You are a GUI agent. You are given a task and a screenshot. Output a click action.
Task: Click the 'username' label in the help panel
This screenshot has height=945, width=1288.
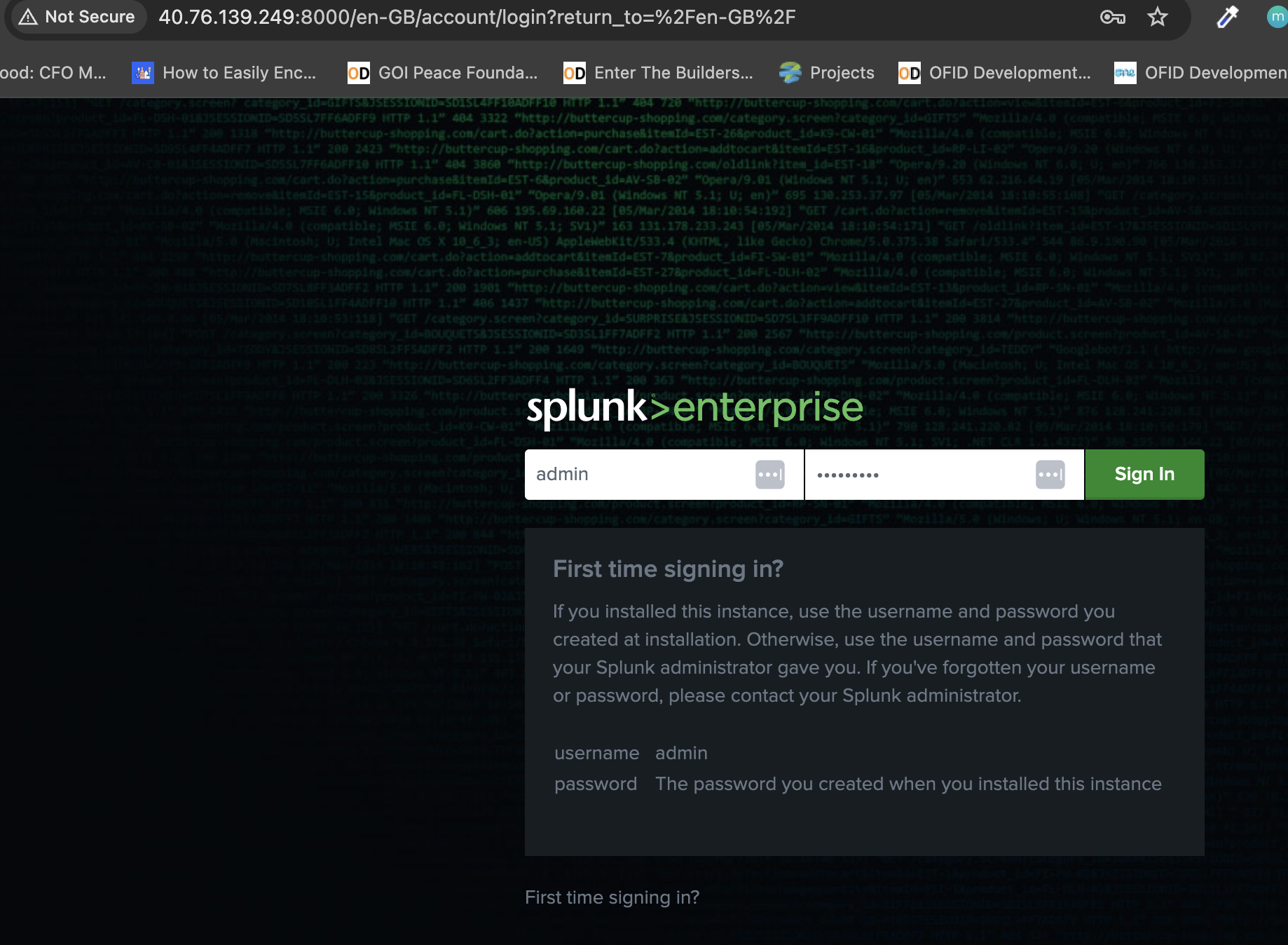[597, 753]
